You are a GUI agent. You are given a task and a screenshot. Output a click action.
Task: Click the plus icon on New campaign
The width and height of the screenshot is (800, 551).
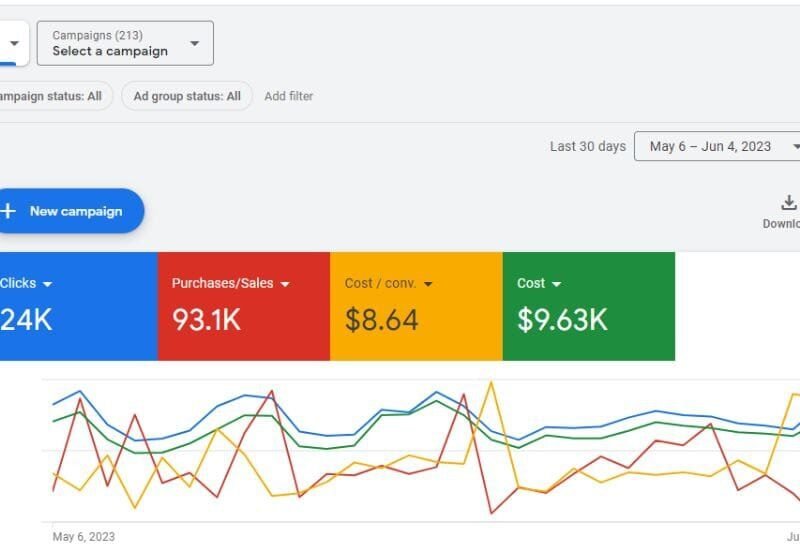pos(9,211)
